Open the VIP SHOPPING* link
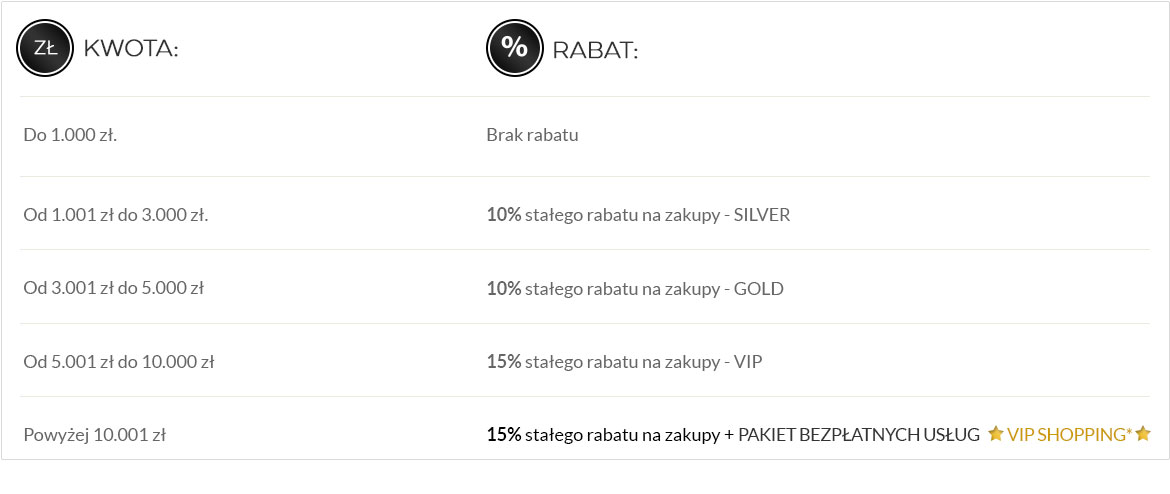This screenshot has width=1170, height=494. click(1069, 435)
